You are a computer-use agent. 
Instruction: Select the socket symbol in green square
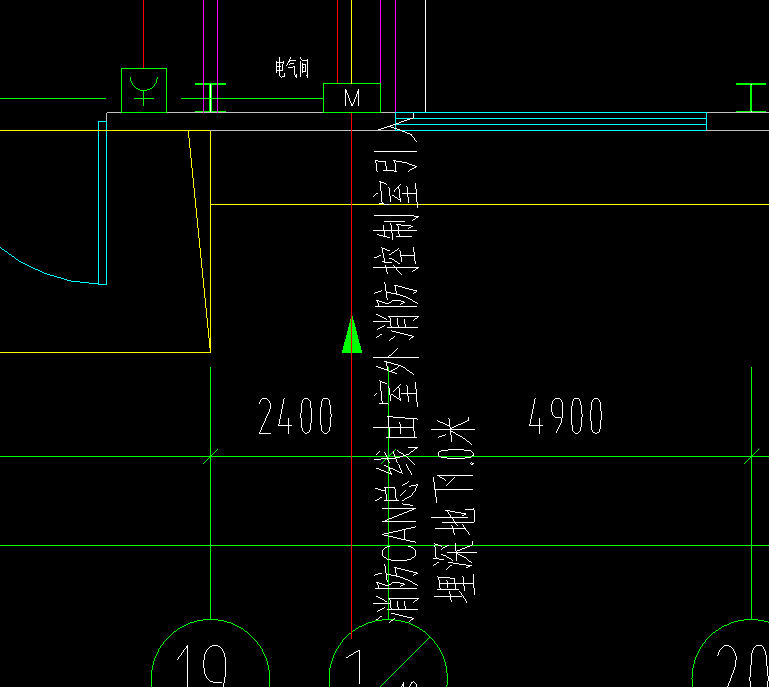144,90
